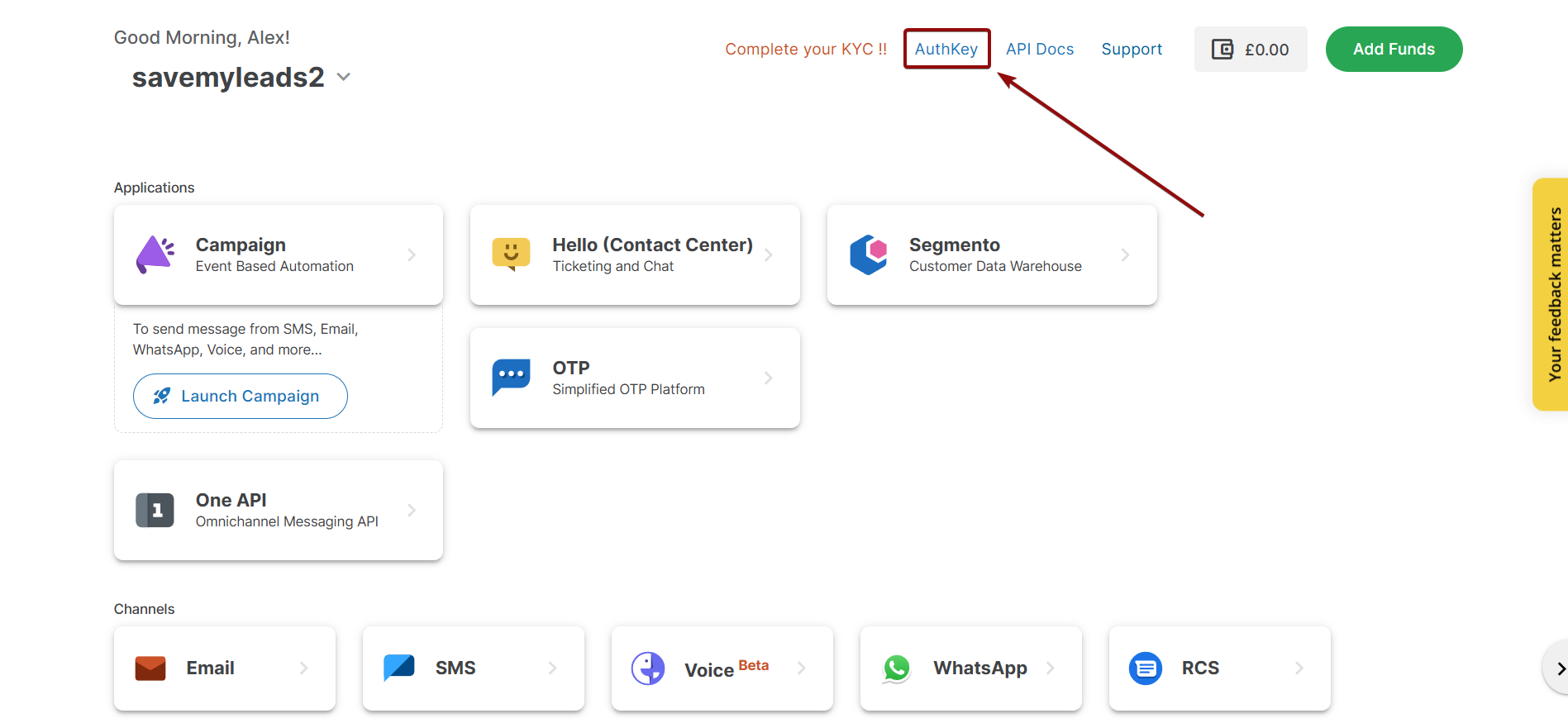Click the OTP chat bubble icon
The height and width of the screenshot is (723, 1568).
[511, 378]
